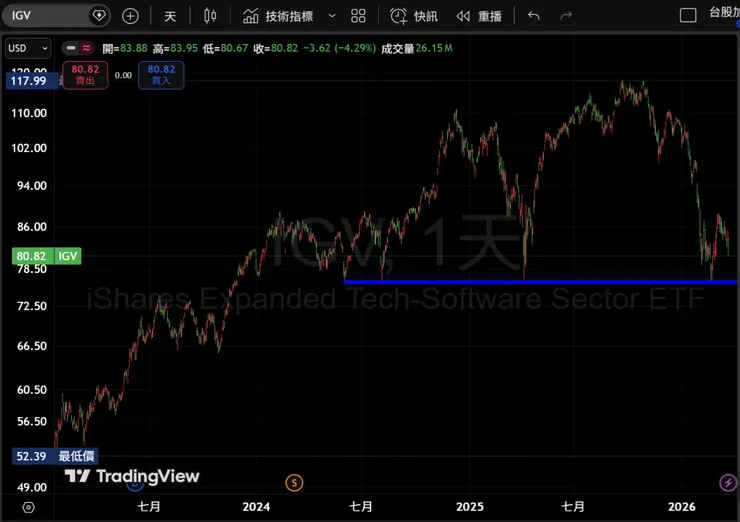The width and height of the screenshot is (740, 522).
Task: Click the green 80.82 IGV price label
Action: pyautogui.click(x=46, y=256)
